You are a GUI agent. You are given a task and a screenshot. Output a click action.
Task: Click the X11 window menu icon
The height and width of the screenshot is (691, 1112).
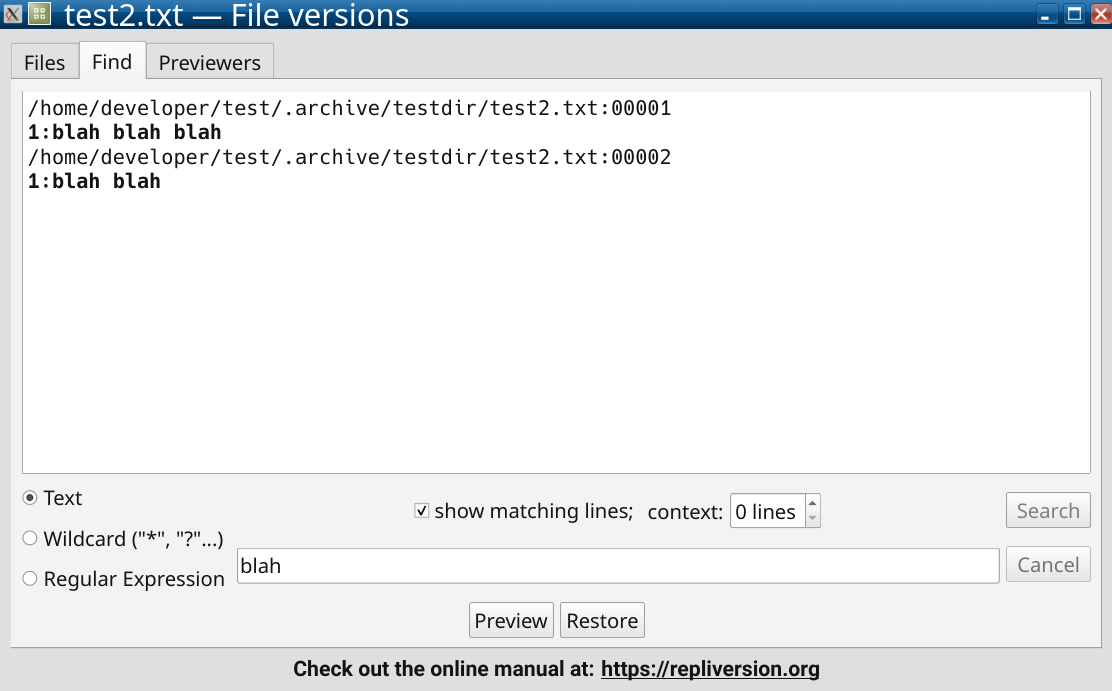12,13
